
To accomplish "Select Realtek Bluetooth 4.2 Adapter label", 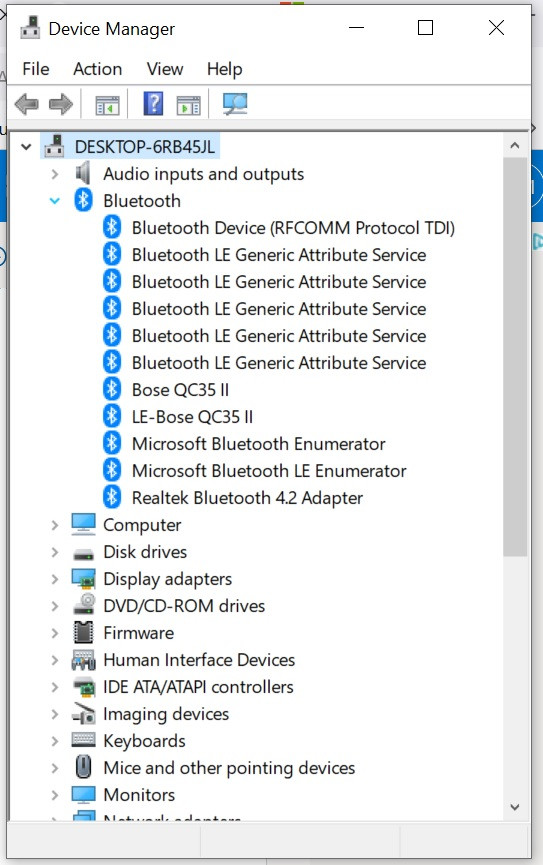I will [x=247, y=498].
